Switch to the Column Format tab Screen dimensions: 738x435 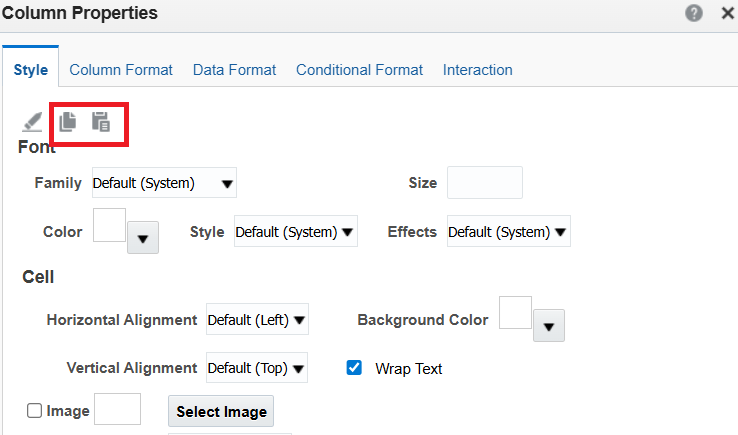click(x=121, y=70)
